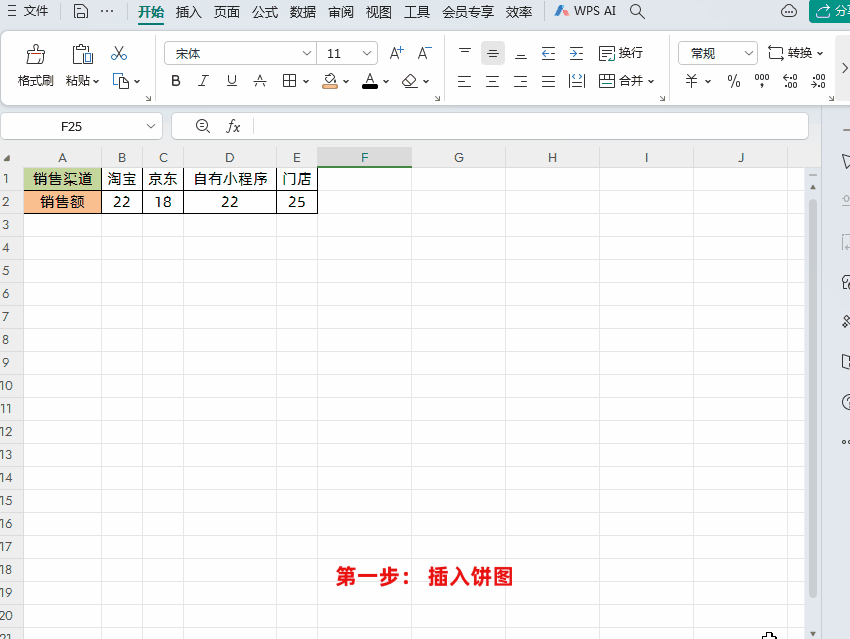
Task: Apply the font color A swatch
Action: [x=370, y=81]
